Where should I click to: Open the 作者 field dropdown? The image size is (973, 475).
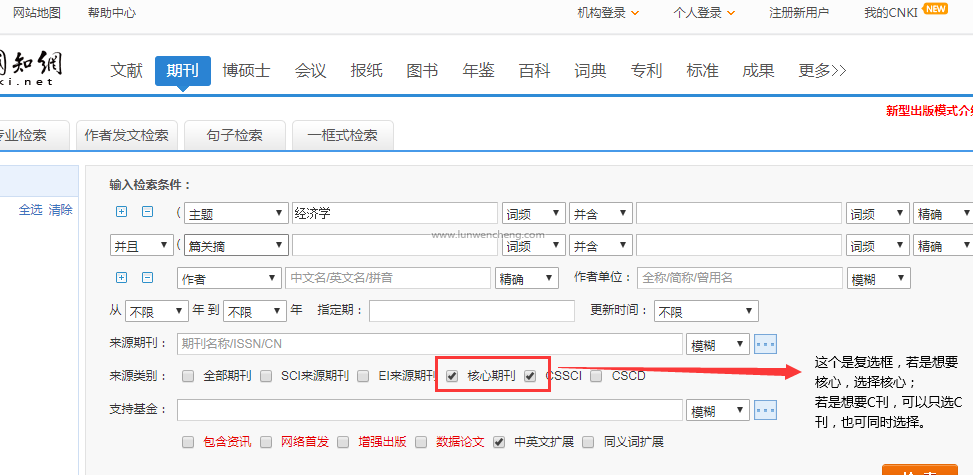point(230,278)
